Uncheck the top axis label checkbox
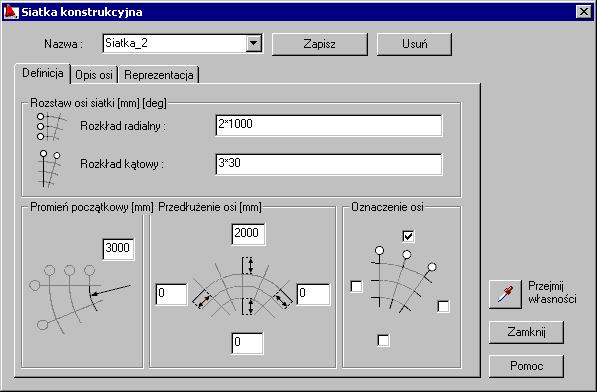Viewport: 597px width, 392px height. pyautogui.click(x=408, y=236)
